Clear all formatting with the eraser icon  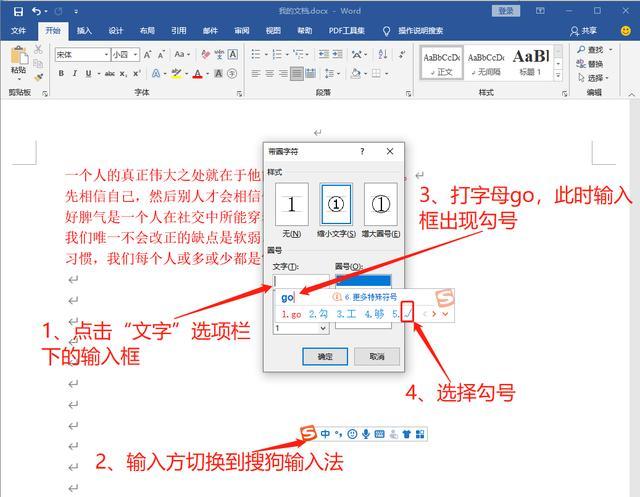click(205, 54)
